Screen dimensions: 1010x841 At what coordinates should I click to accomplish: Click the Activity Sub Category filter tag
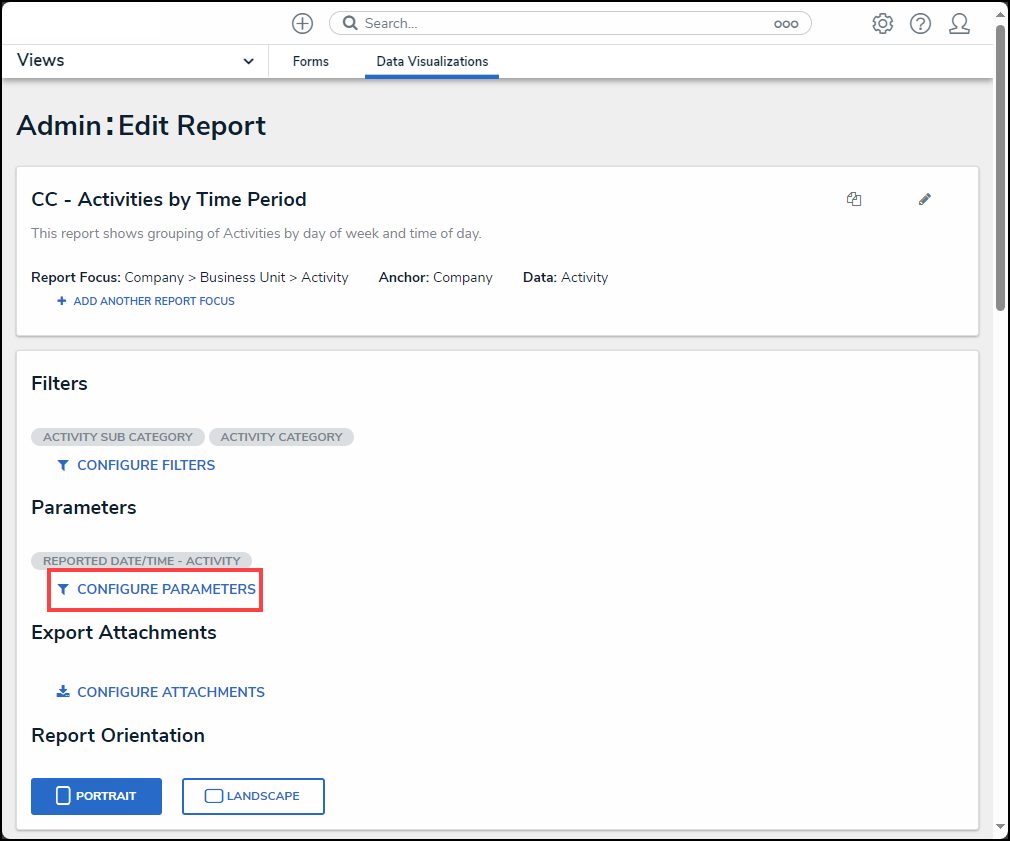pos(118,437)
